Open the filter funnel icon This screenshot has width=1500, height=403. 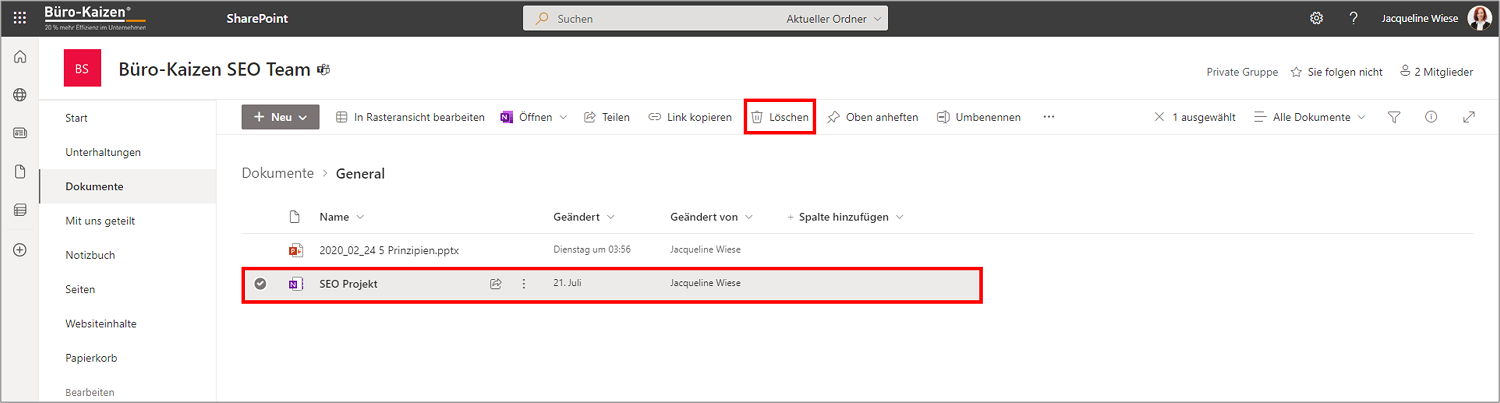pos(1394,117)
